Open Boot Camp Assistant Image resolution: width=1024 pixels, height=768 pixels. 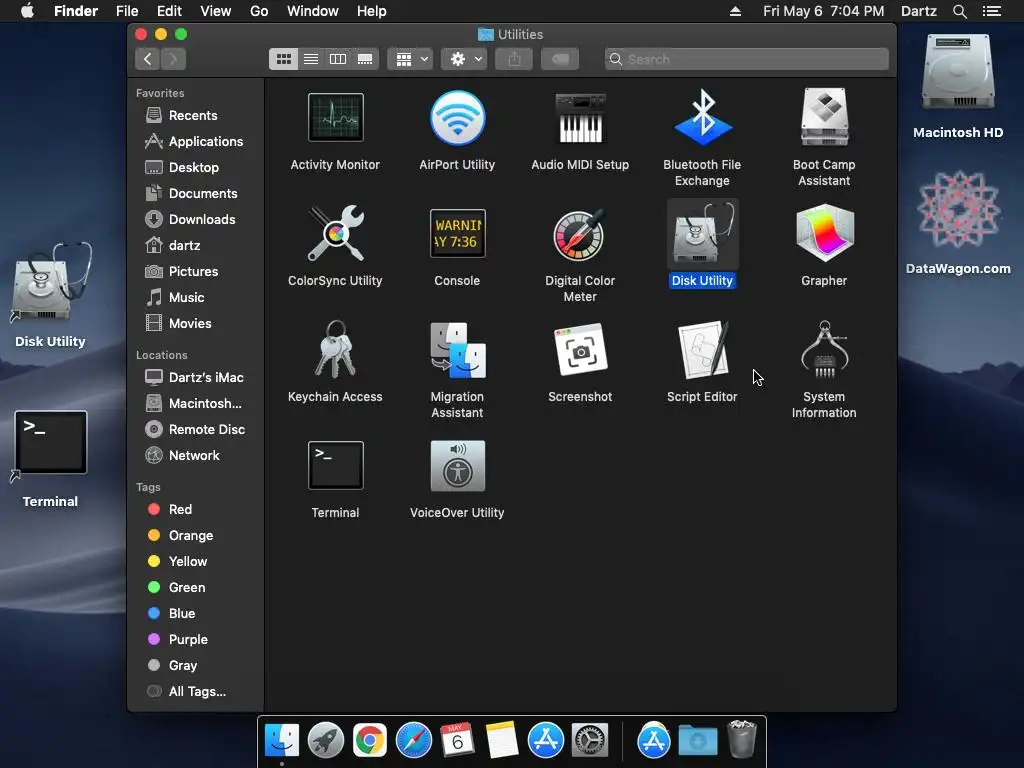point(824,118)
